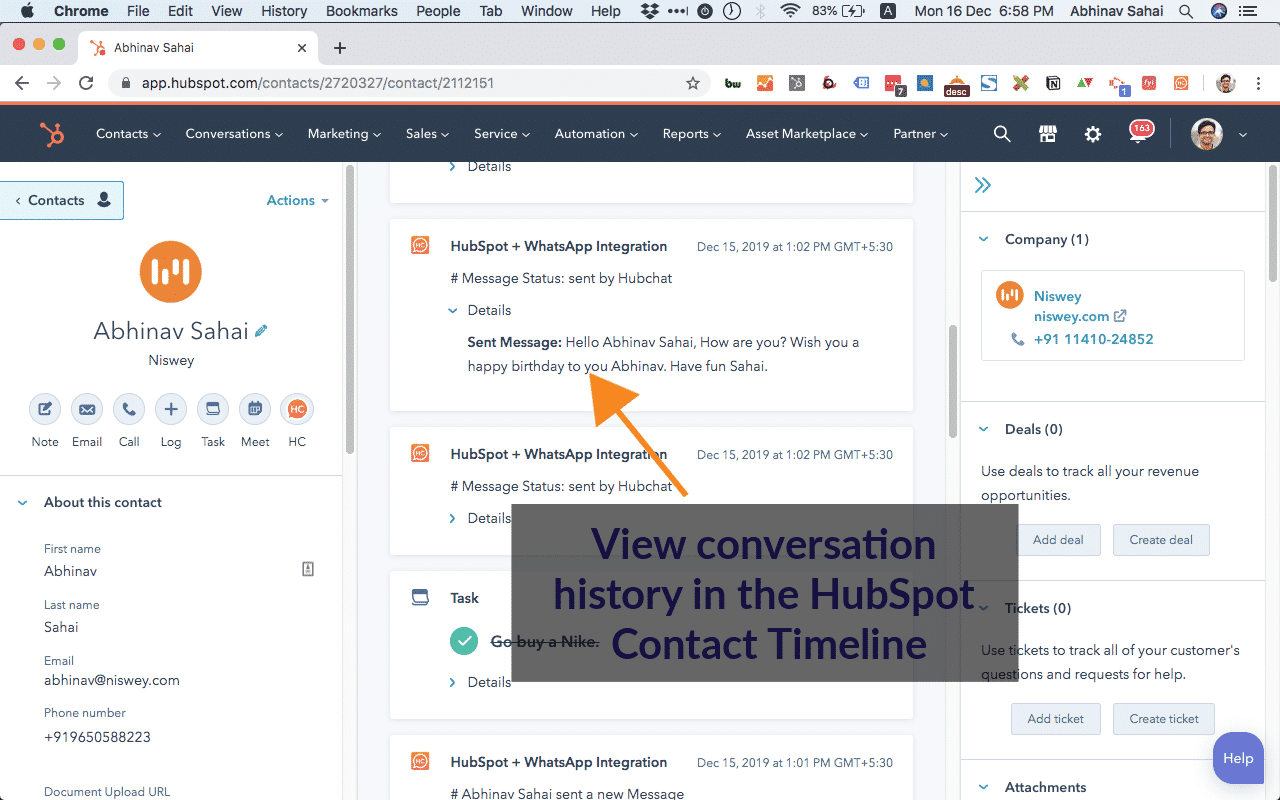Collapse right sidebar with double chevron
Screen dimensions: 1280x800
click(983, 185)
